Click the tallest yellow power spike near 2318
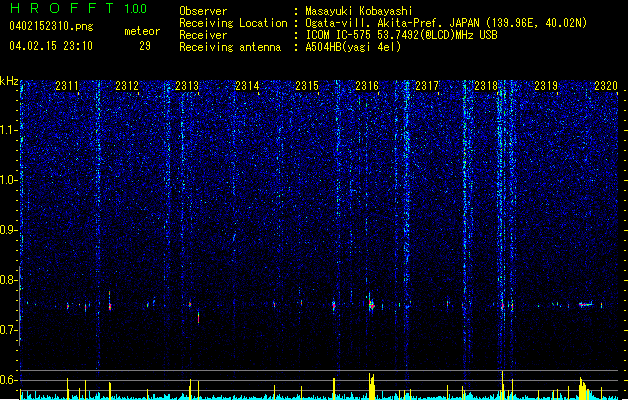 [x=502, y=385]
